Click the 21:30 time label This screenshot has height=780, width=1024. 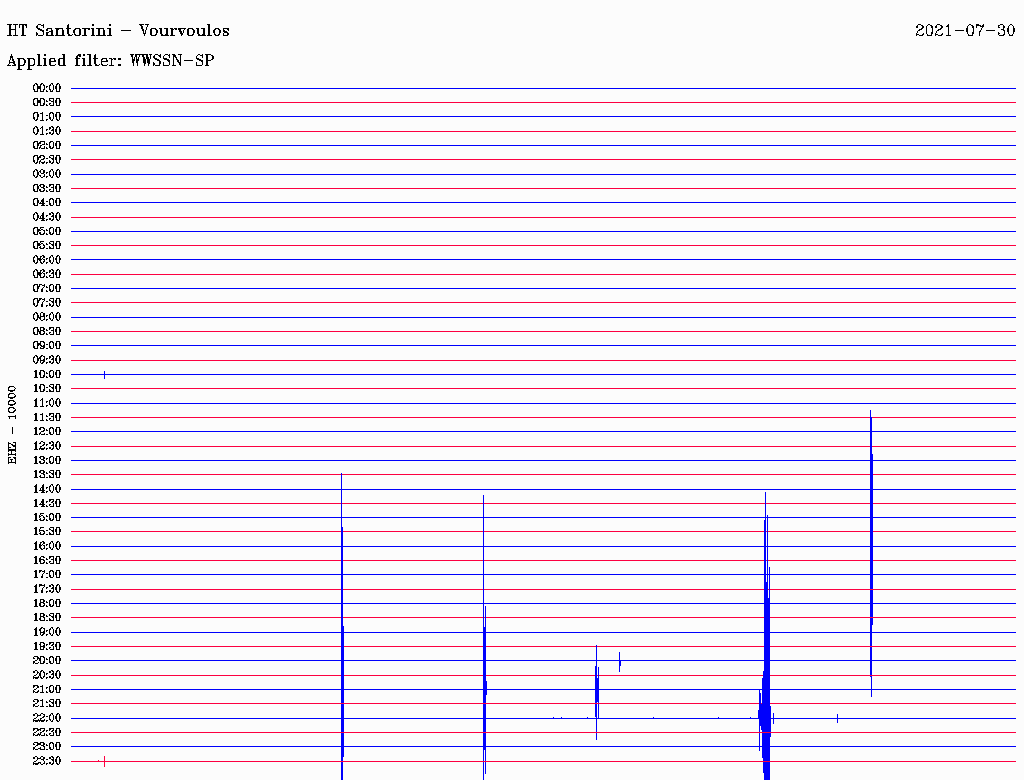(47, 704)
